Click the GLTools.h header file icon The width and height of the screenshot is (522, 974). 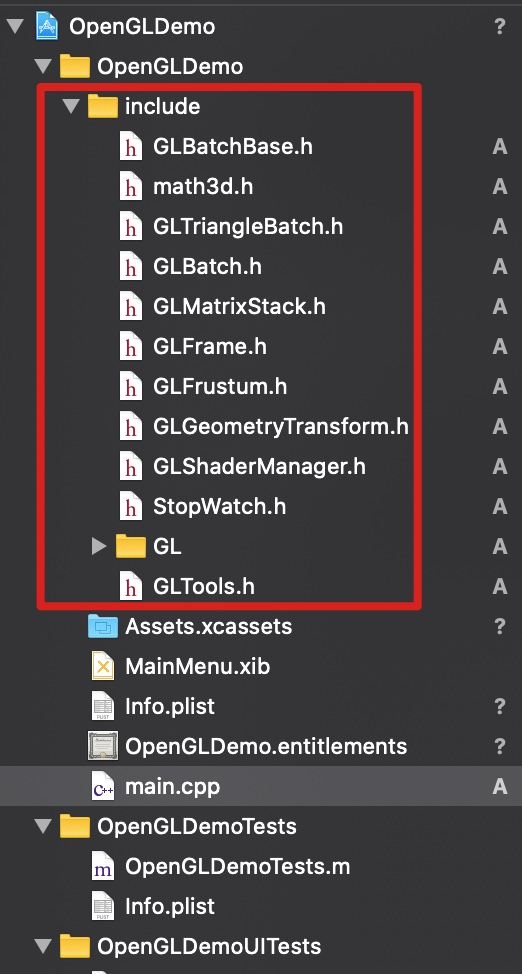pos(131,586)
